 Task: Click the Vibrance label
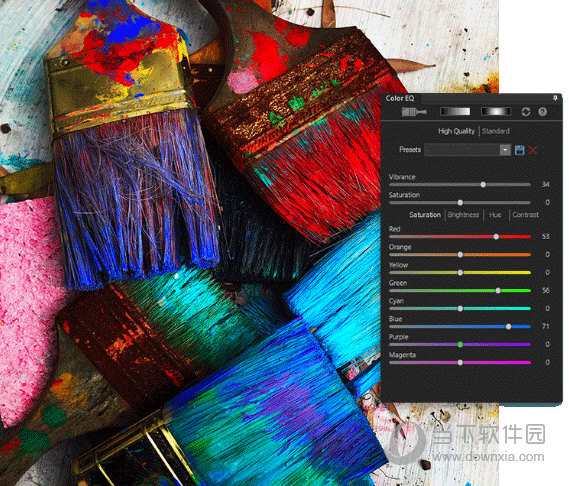pyautogui.click(x=402, y=177)
